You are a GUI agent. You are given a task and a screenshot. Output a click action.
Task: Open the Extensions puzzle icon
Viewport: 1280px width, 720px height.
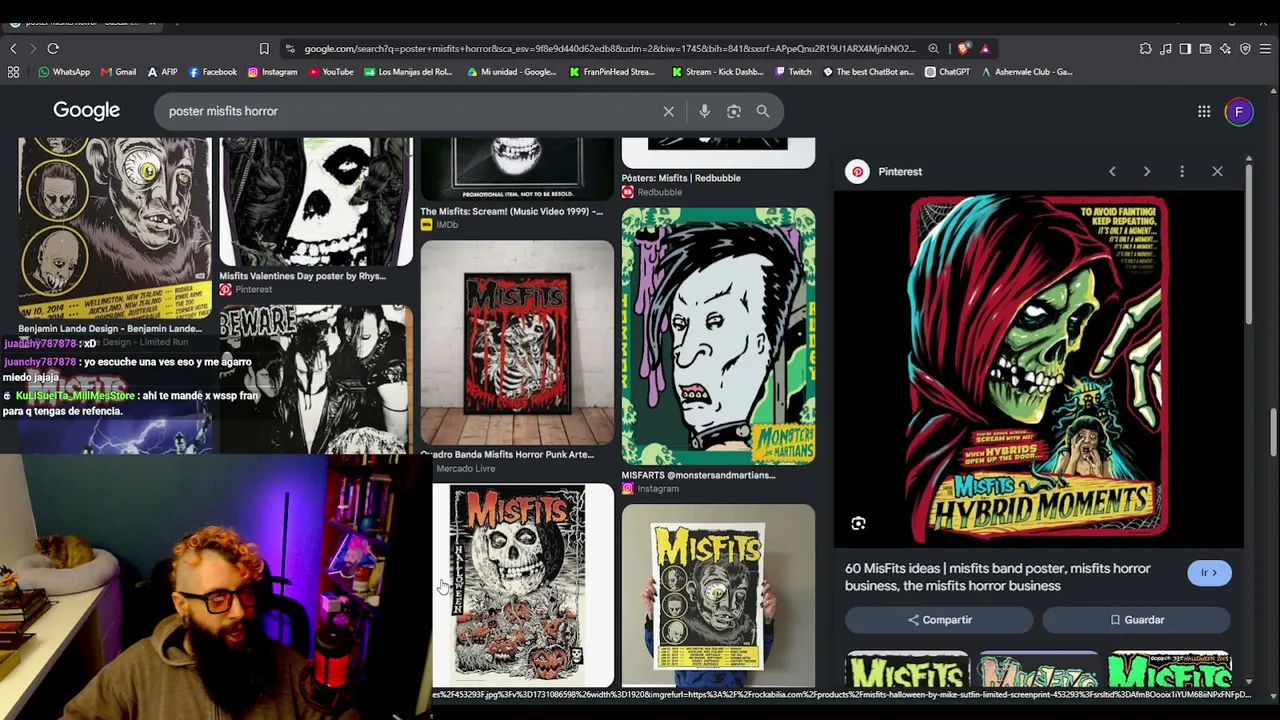tap(1145, 48)
